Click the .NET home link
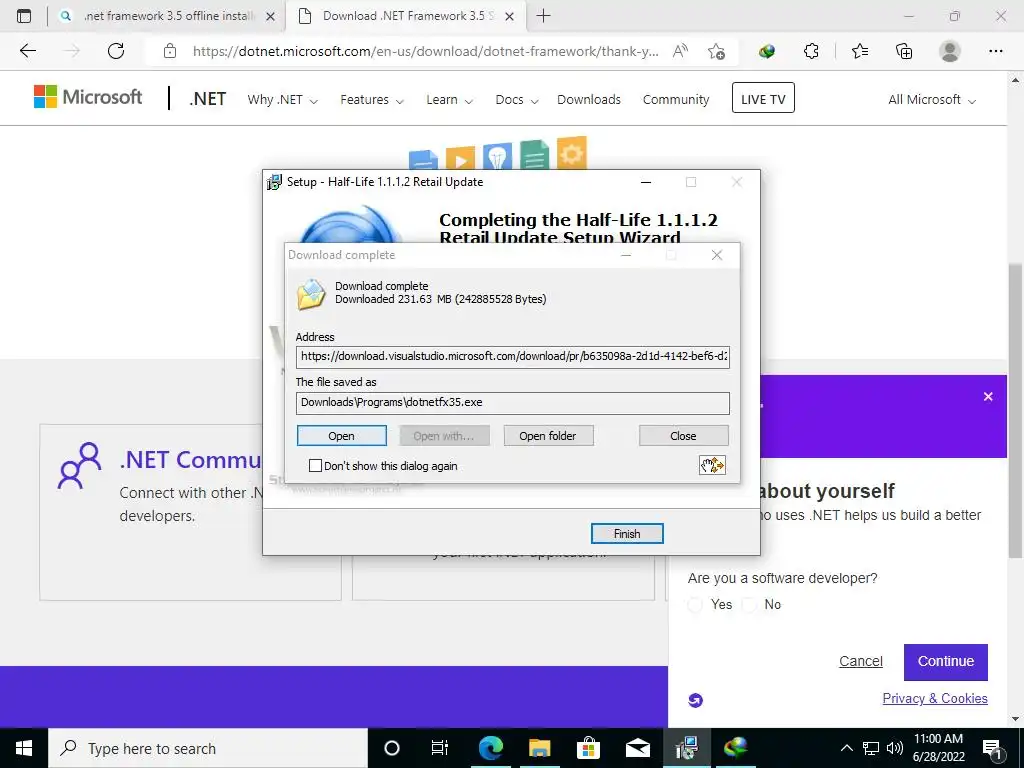This screenshot has width=1024, height=768. 208,99
